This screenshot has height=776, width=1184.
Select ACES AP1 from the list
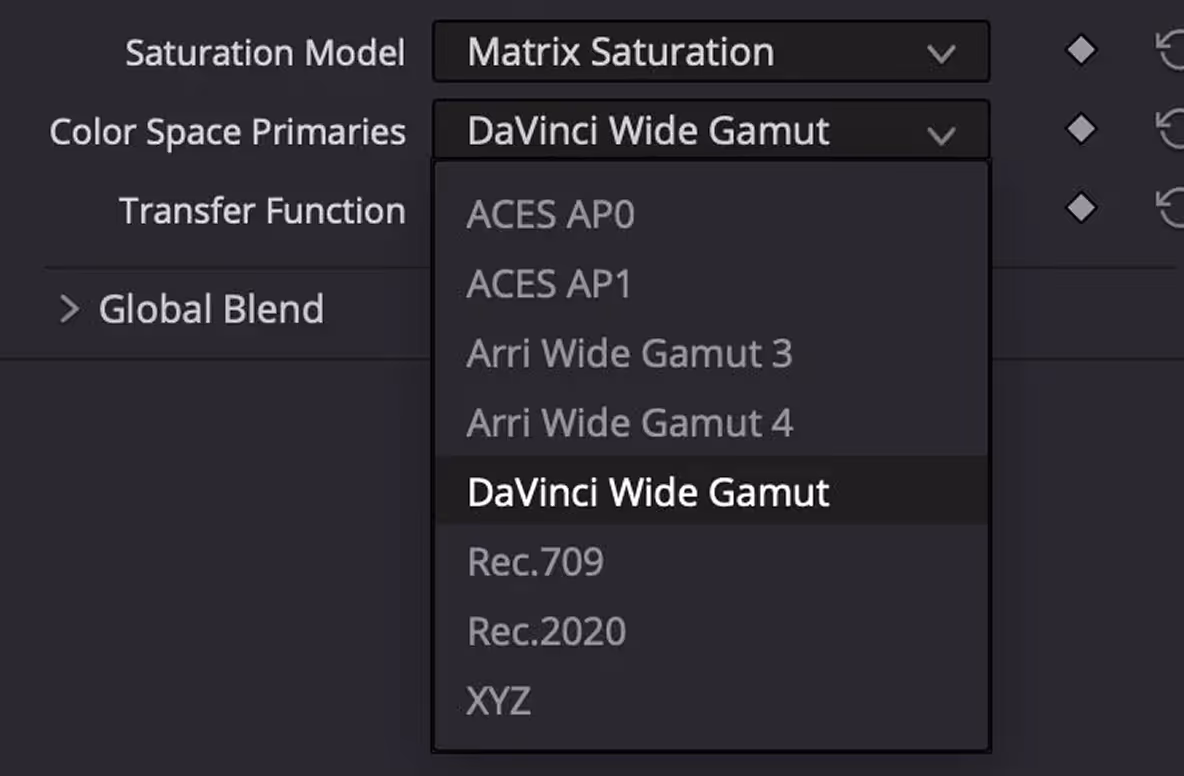point(711,284)
